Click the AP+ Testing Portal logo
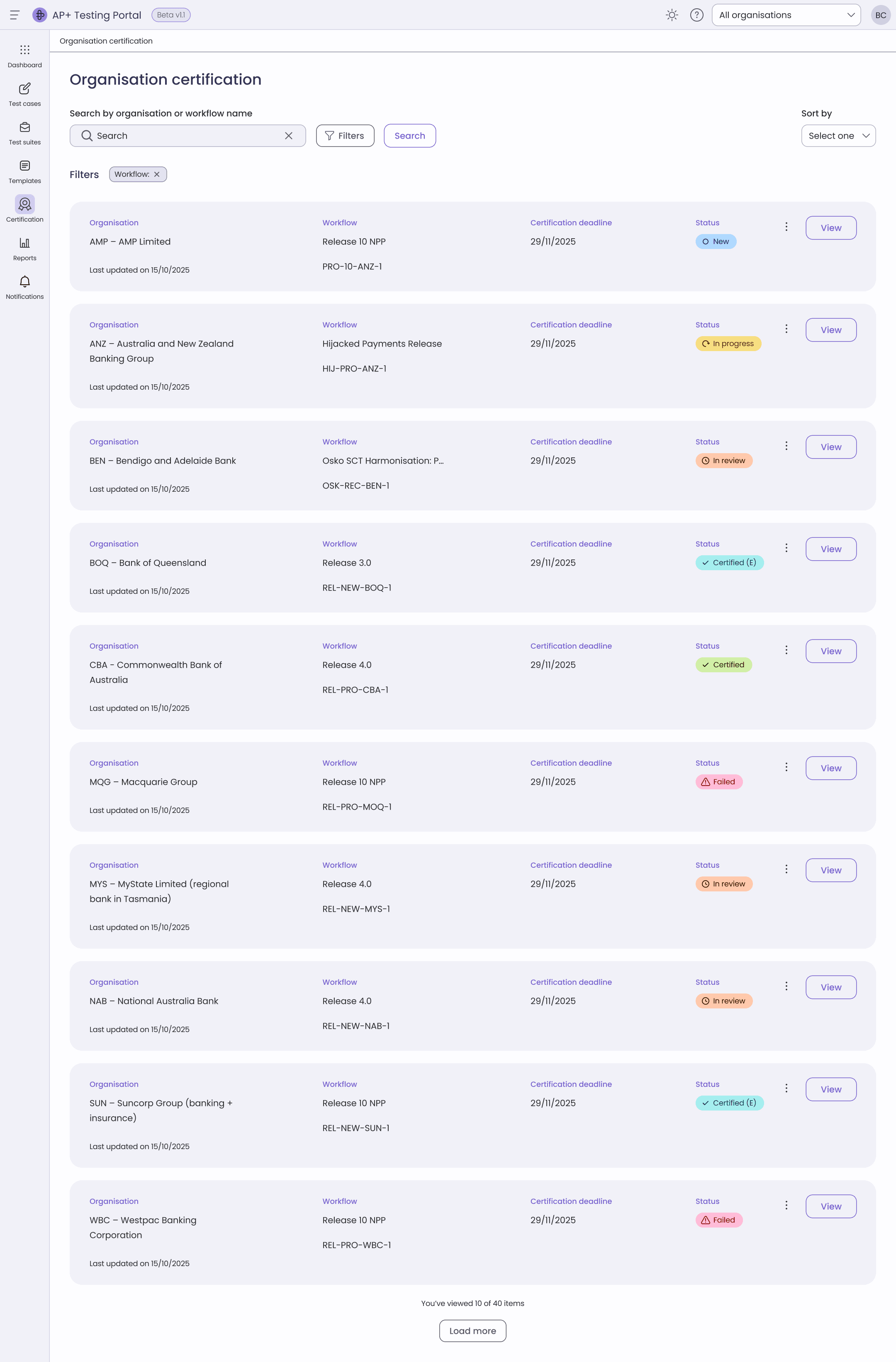Viewport: 896px width, 1362px height. click(x=39, y=15)
